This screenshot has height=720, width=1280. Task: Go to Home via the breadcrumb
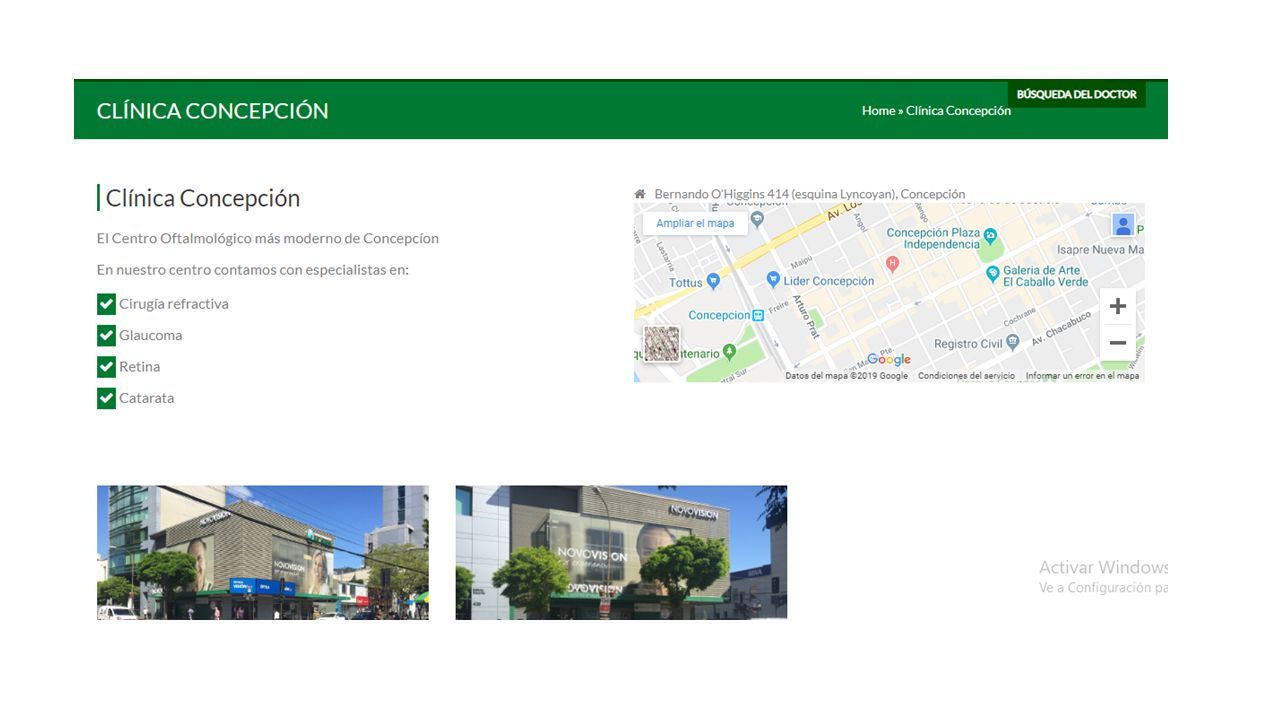click(878, 111)
